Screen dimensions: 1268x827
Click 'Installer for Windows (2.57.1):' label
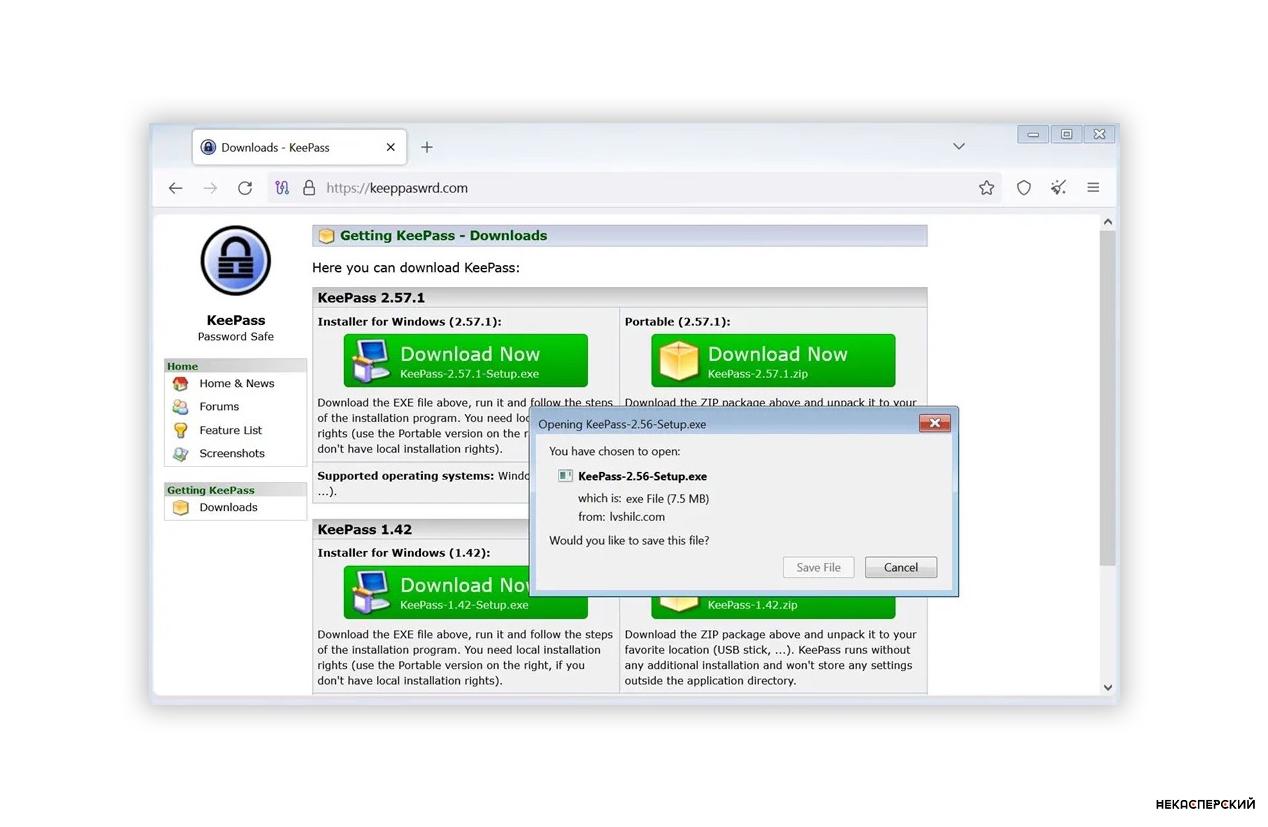(x=409, y=322)
